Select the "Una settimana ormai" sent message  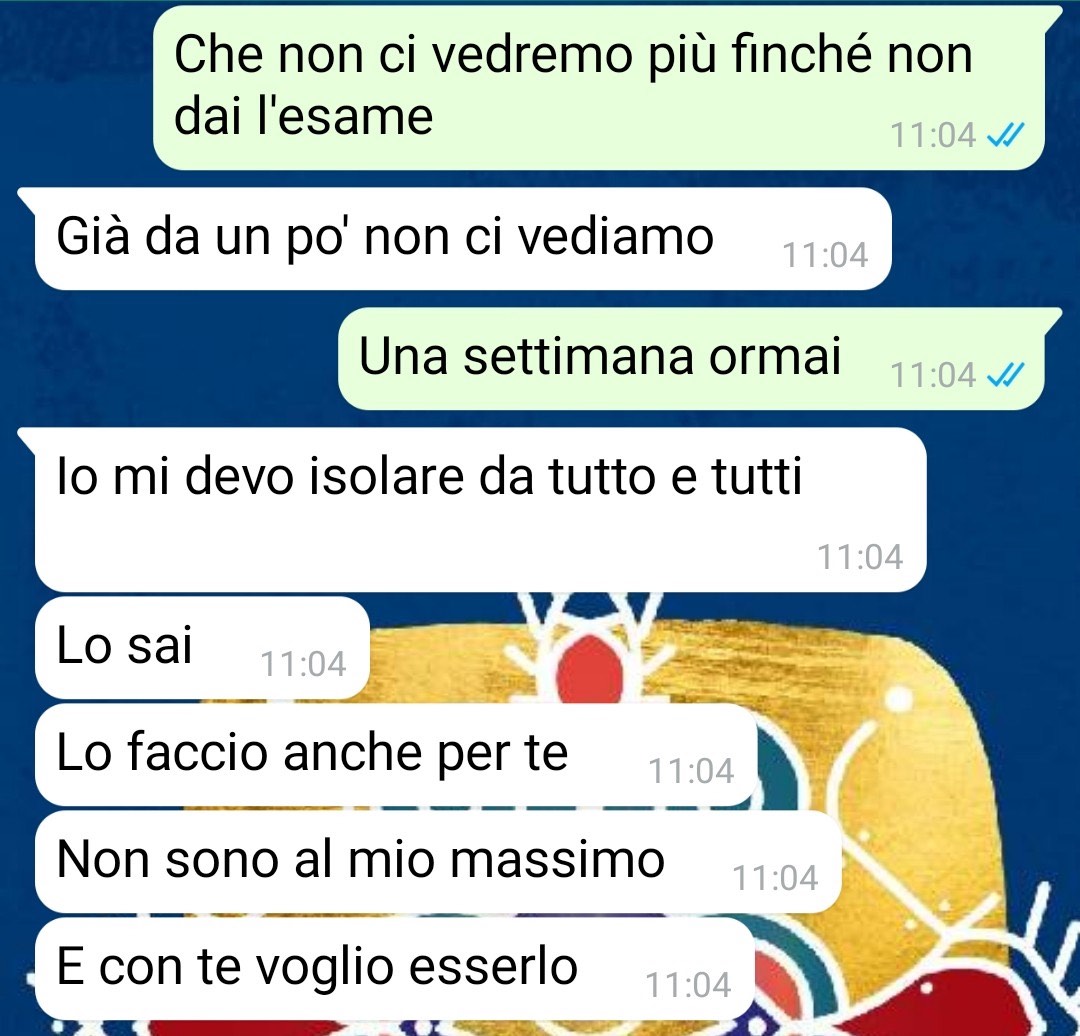[x=692, y=358]
